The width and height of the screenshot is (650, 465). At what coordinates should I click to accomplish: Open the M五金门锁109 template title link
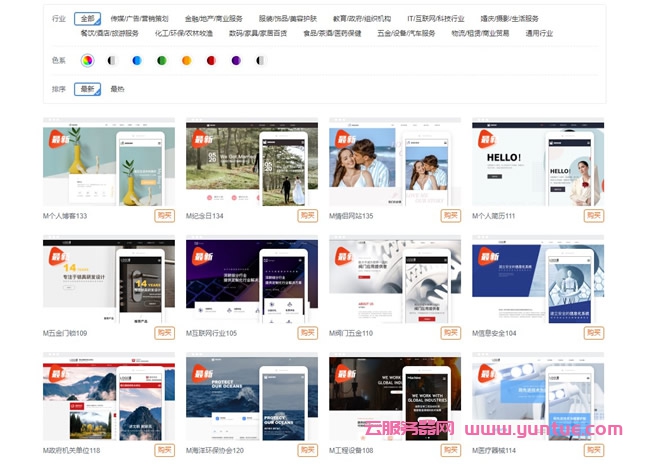pos(66,333)
